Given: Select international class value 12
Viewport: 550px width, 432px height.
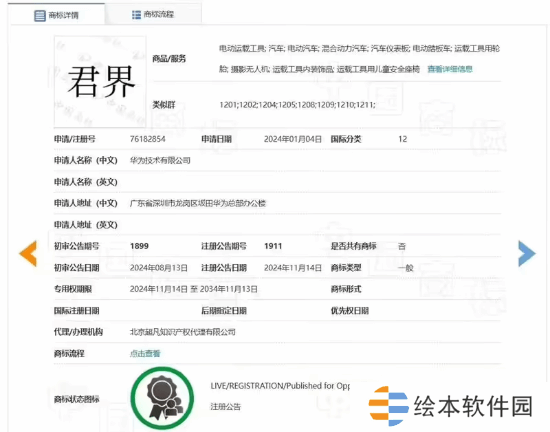Looking at the screenshot, I should [403, 139].
